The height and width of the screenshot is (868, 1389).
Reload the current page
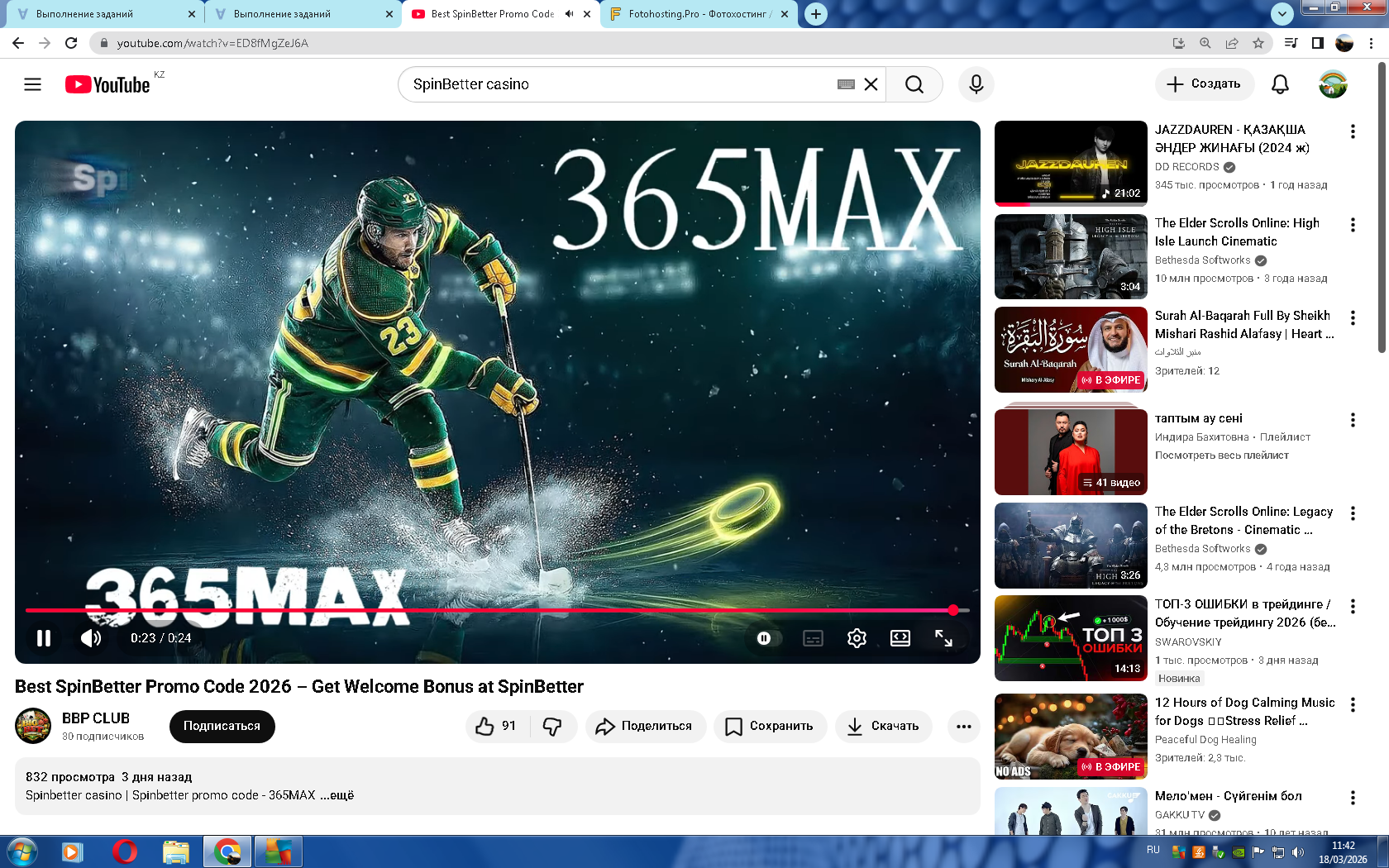(71, 43)
